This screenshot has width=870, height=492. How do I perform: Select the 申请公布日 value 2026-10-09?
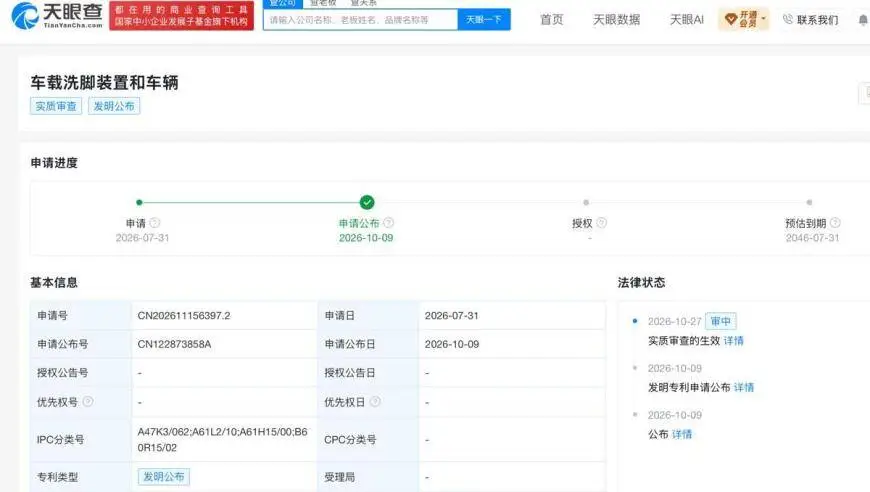point(452,344)
